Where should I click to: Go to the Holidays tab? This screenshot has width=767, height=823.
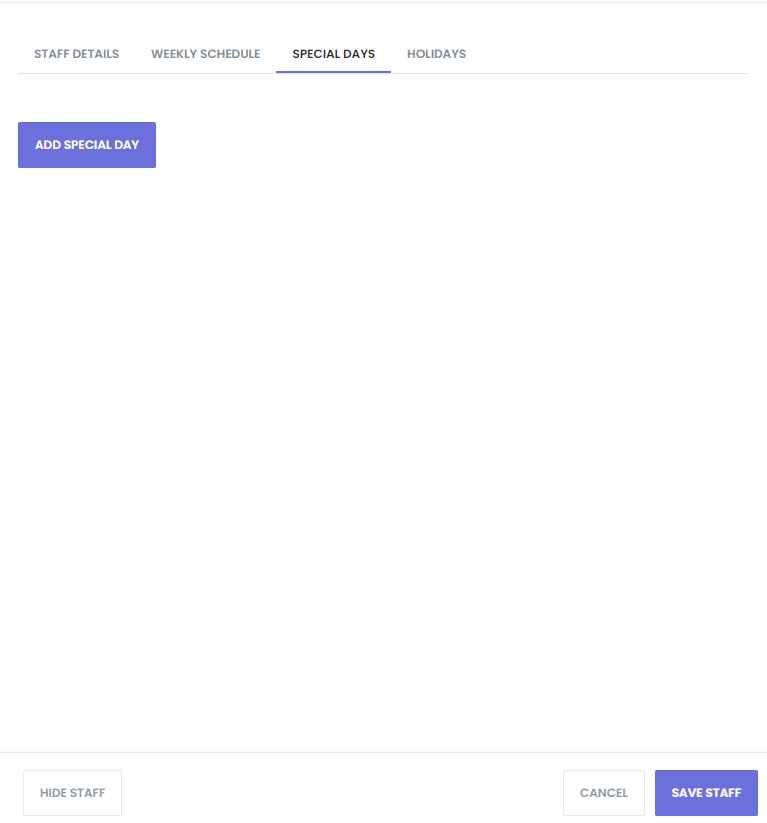point(436,54)
